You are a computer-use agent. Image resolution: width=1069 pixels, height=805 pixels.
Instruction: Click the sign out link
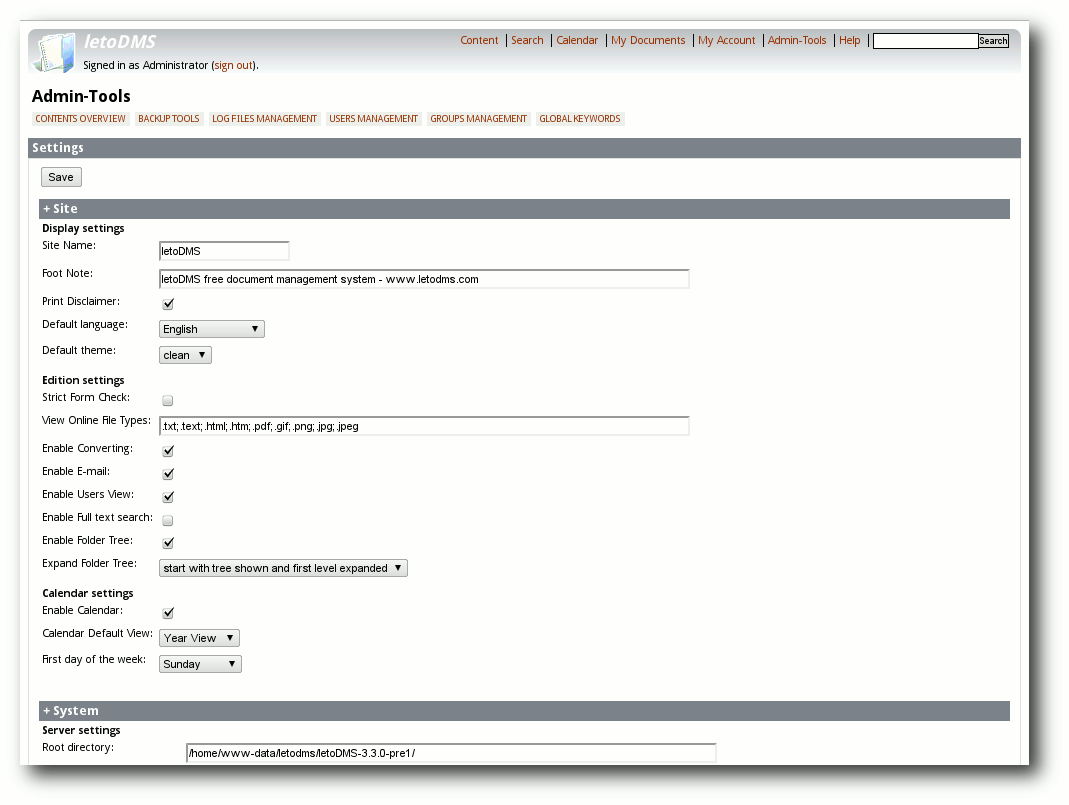pos(234,65)
